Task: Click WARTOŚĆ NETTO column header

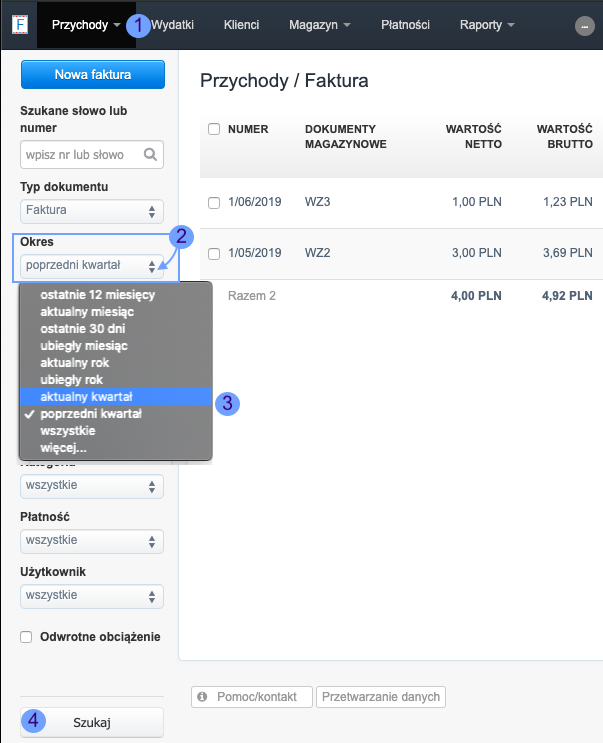Action: 474,136
